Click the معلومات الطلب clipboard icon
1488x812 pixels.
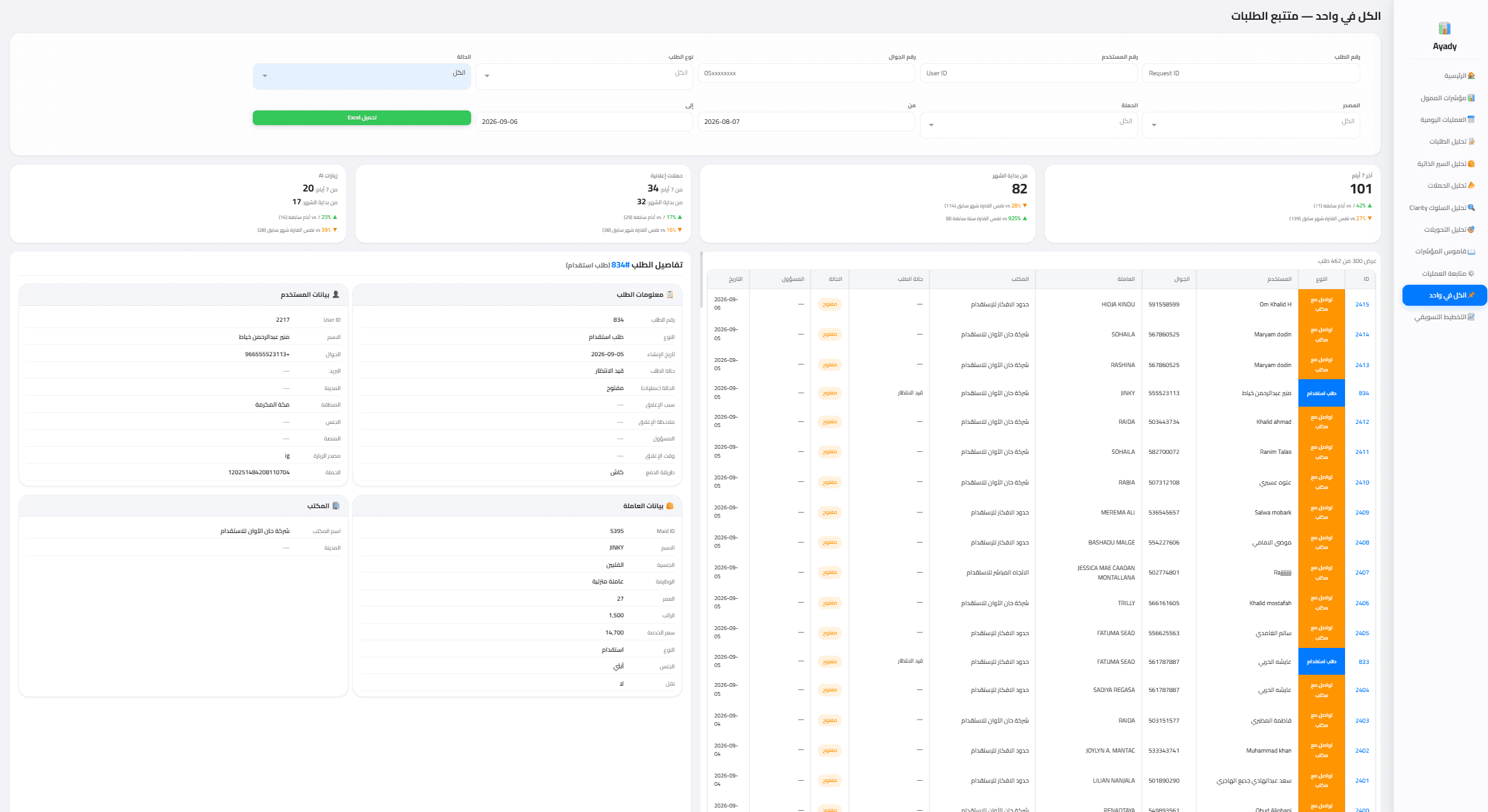tap(670, 294)
